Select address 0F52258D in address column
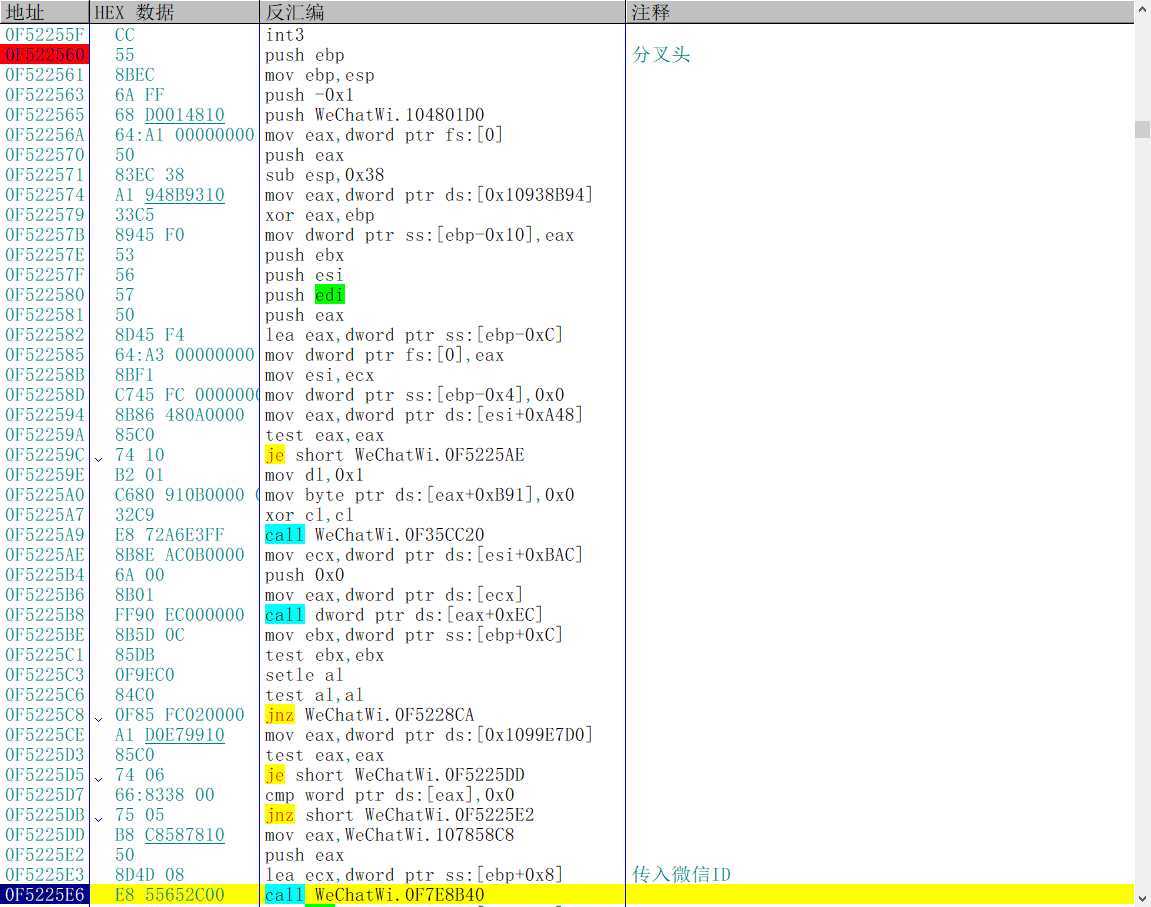 pyautogui.click(x=45, y=395)
